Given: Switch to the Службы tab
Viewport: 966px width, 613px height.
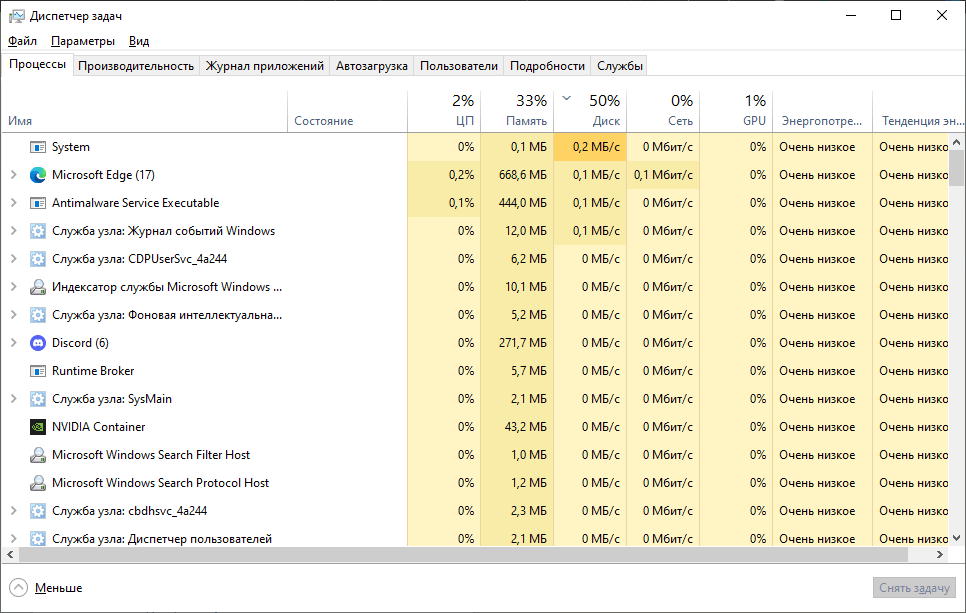Looking at the screenshot, I should (619, 66).
